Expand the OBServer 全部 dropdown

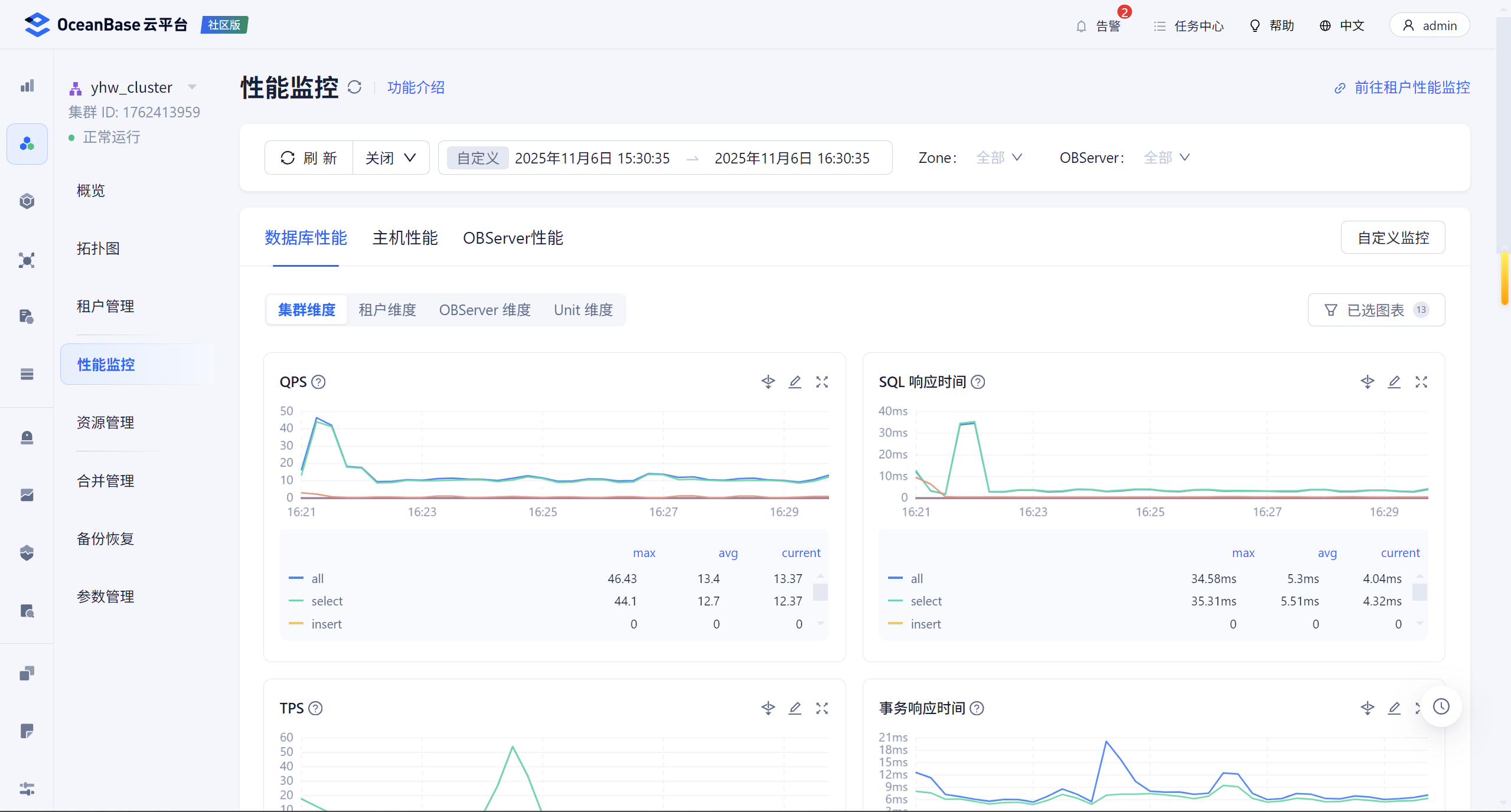point(1167,158)
